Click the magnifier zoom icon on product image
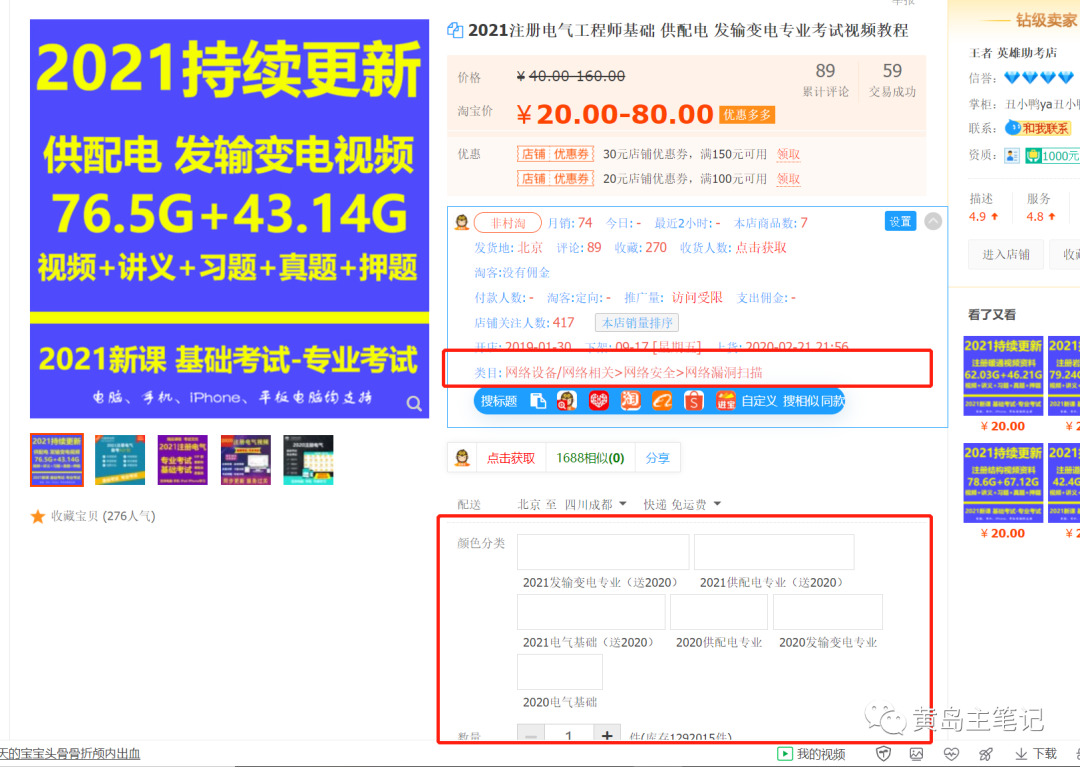This screenshot has height=767, width=1080. tap(414, 403)
